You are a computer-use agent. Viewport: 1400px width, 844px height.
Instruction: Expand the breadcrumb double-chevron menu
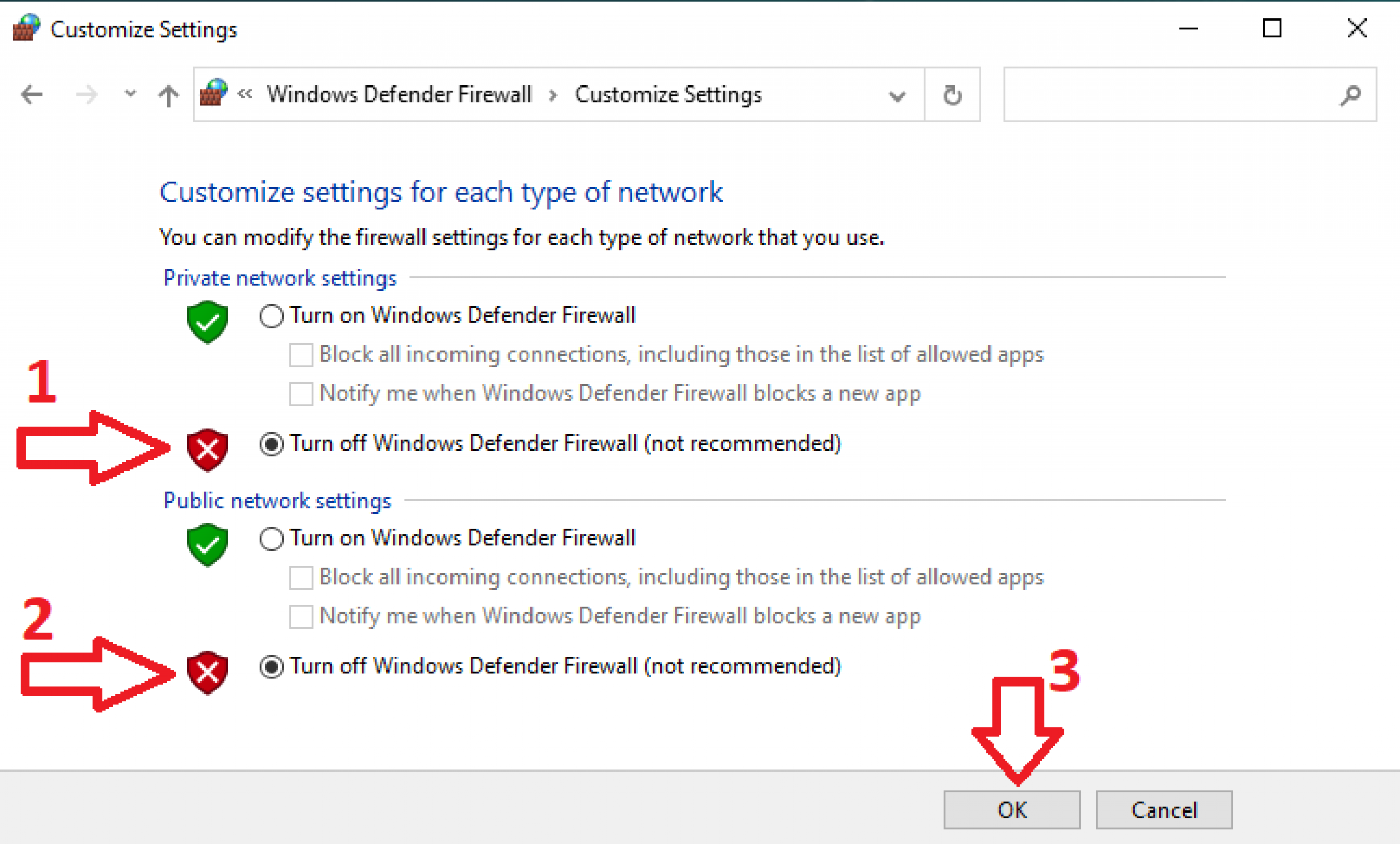[x=244, y=94]
